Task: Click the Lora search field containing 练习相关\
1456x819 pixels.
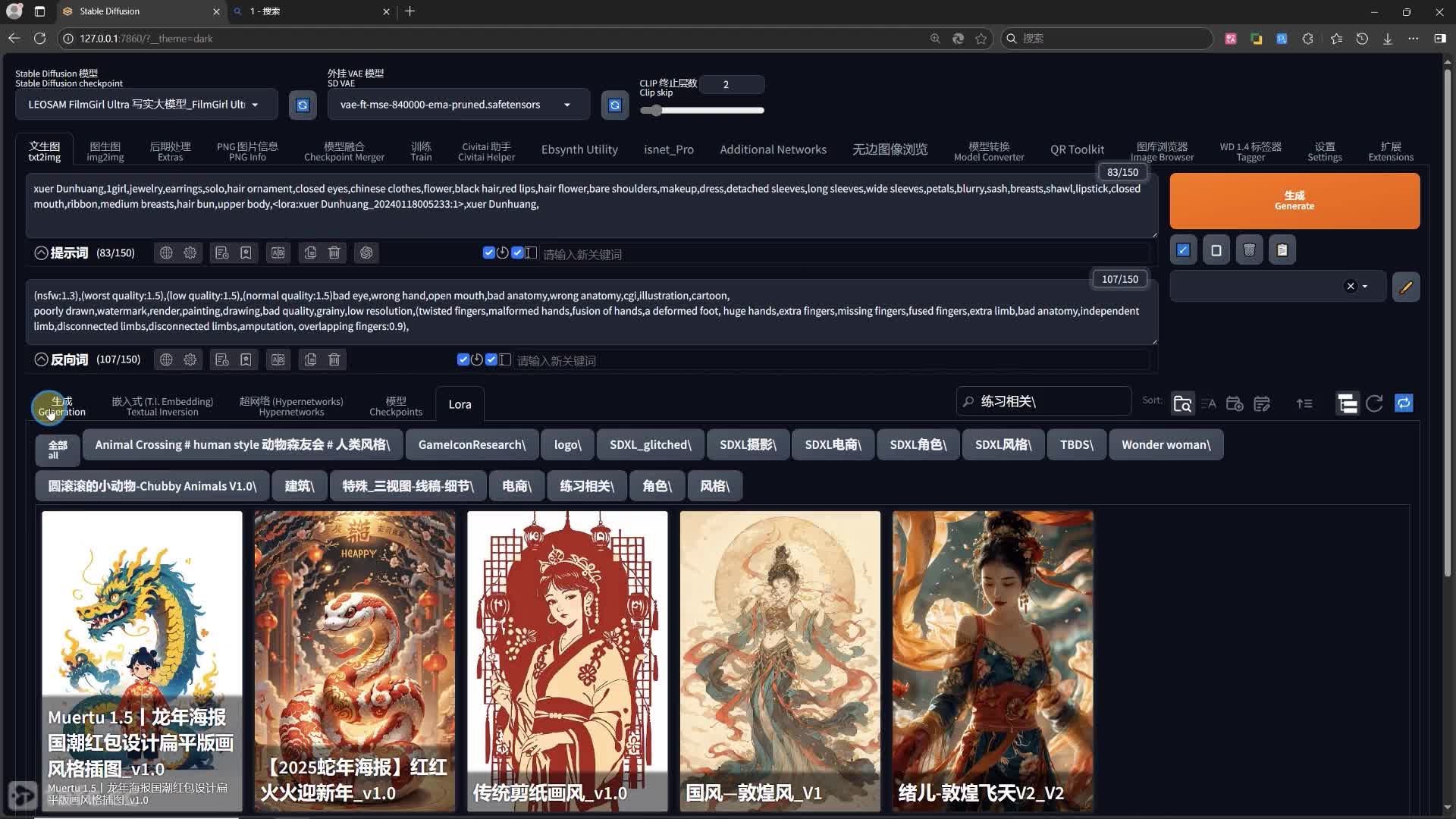Action: click(x=1044, y=401)
